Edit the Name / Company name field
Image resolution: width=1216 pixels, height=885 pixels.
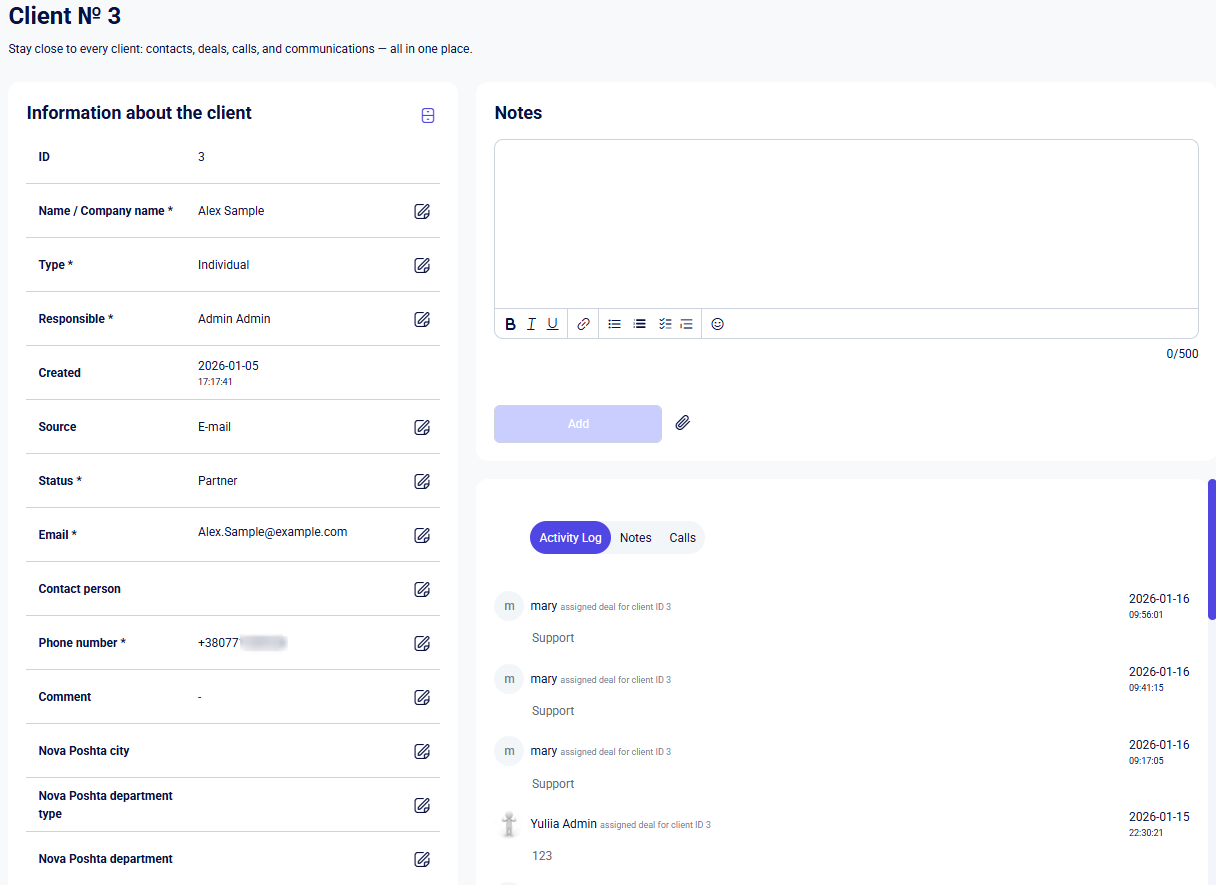coord(422,211)
